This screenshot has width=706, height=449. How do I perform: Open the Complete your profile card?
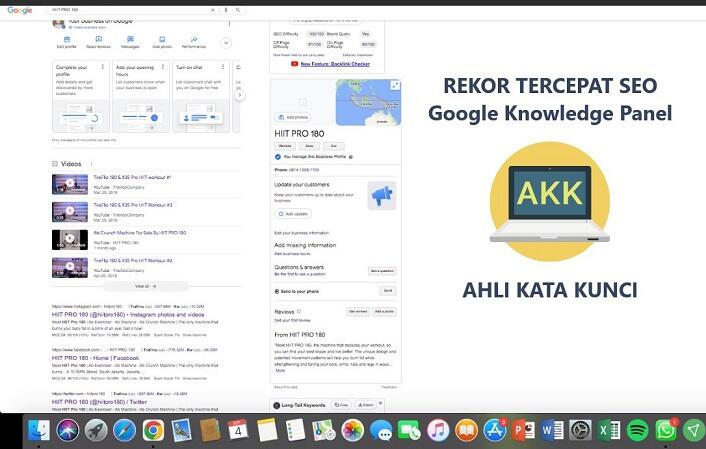coord(81,96)
